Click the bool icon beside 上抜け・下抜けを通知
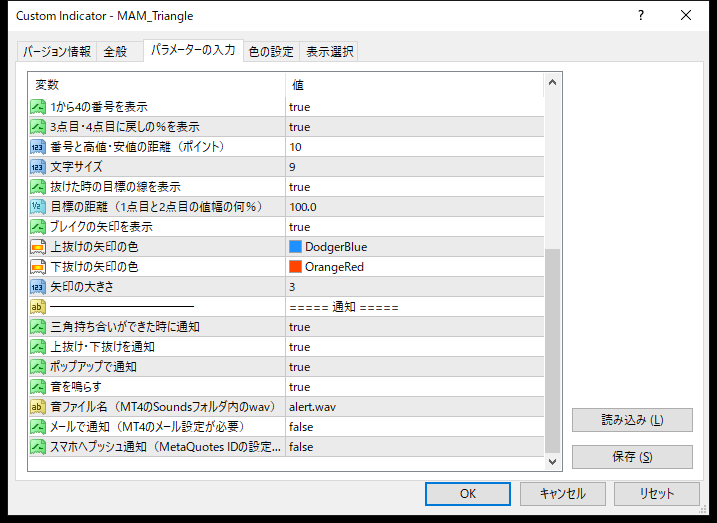 pos(38,347)
